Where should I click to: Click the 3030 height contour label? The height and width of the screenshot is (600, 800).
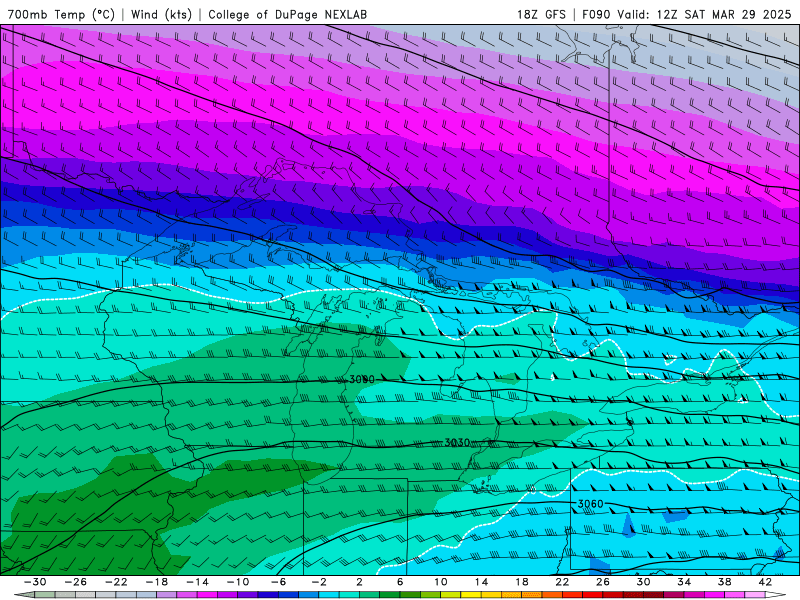(x=457, y=442)
